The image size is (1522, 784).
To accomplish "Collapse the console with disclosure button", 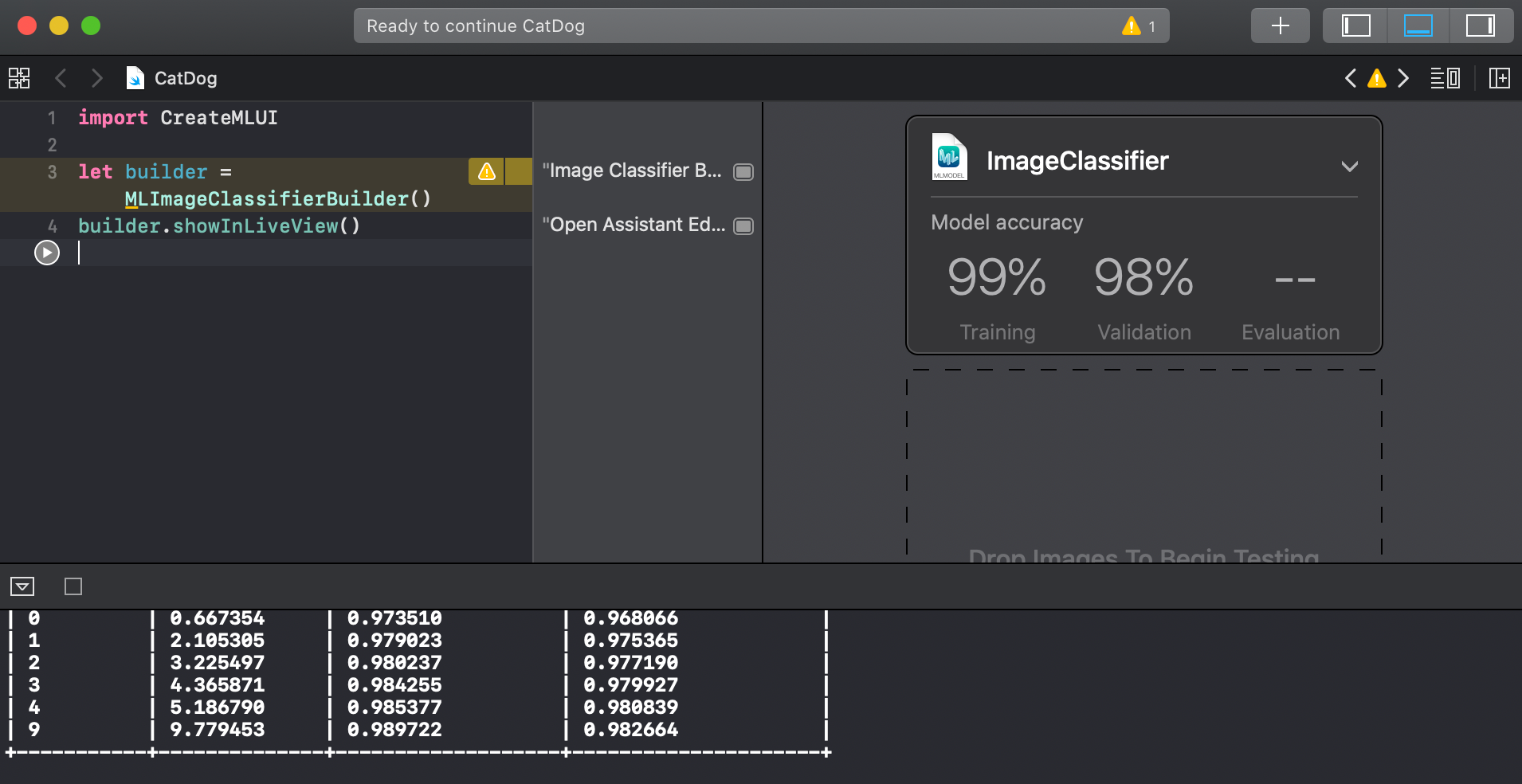I will [x=22, y=587].
